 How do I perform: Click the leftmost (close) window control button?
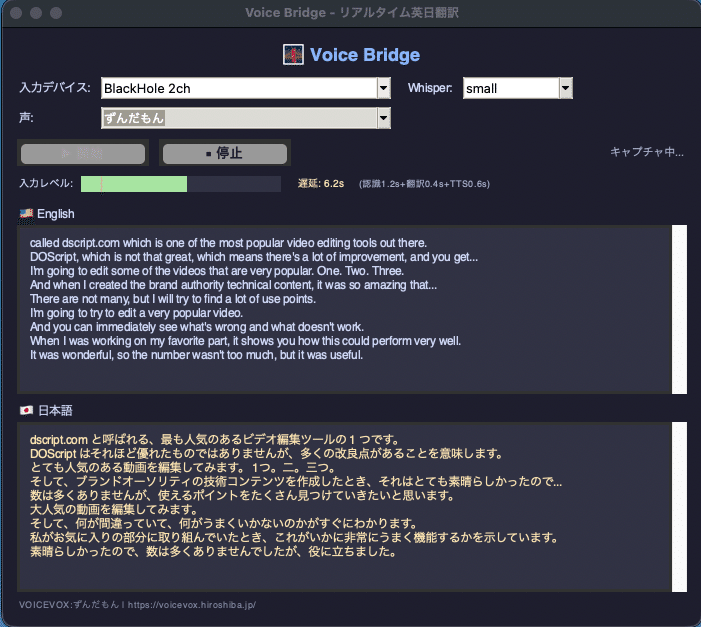(16, 13)
